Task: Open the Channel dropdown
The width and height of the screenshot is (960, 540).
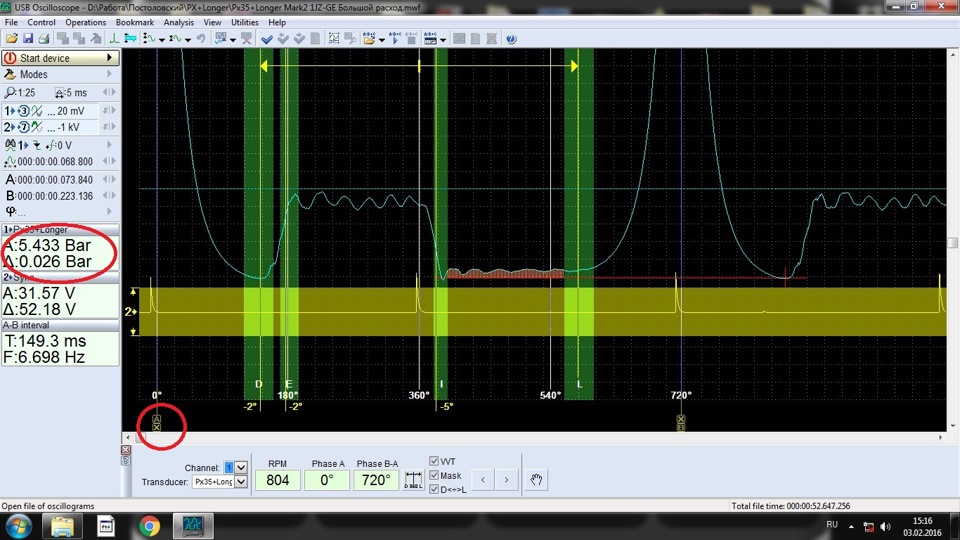Action: [240, 468]
